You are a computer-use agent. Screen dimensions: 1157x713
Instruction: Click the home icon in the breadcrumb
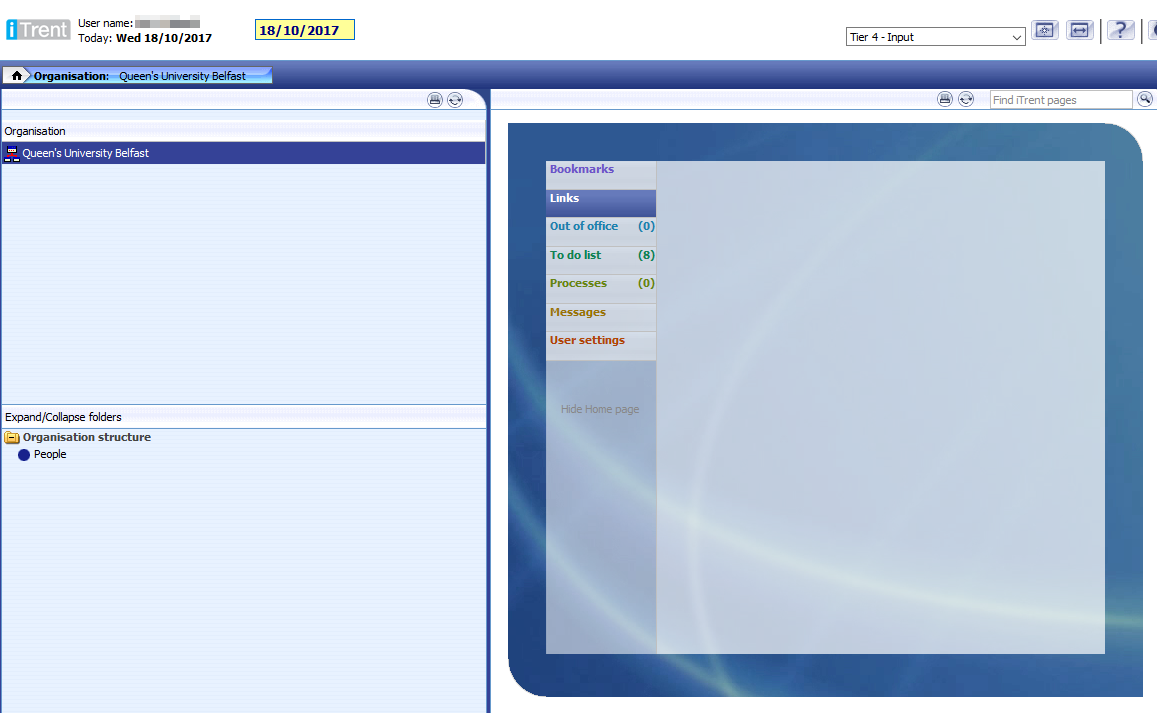[x=17, y=76]
